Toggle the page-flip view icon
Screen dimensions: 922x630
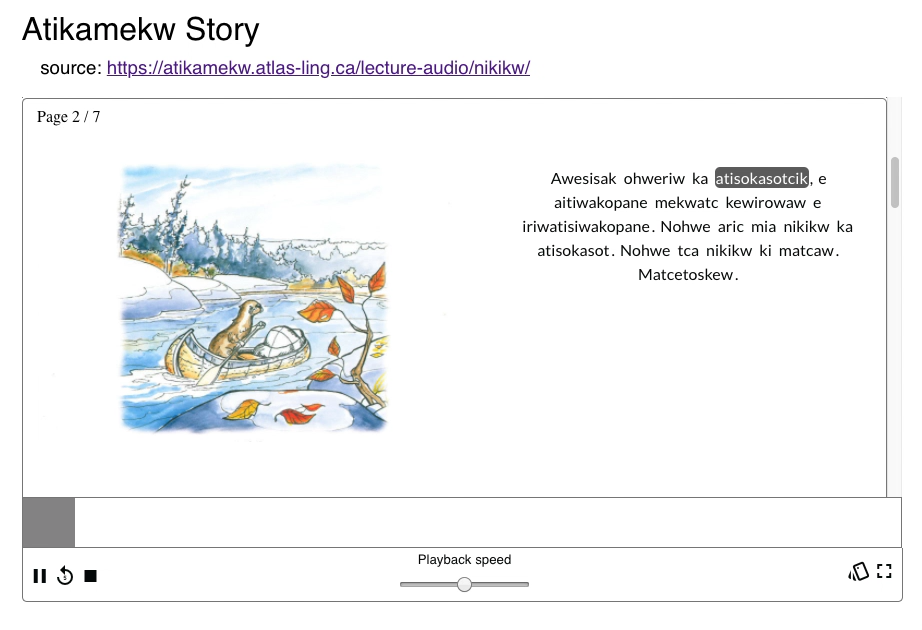pos(858,571)
